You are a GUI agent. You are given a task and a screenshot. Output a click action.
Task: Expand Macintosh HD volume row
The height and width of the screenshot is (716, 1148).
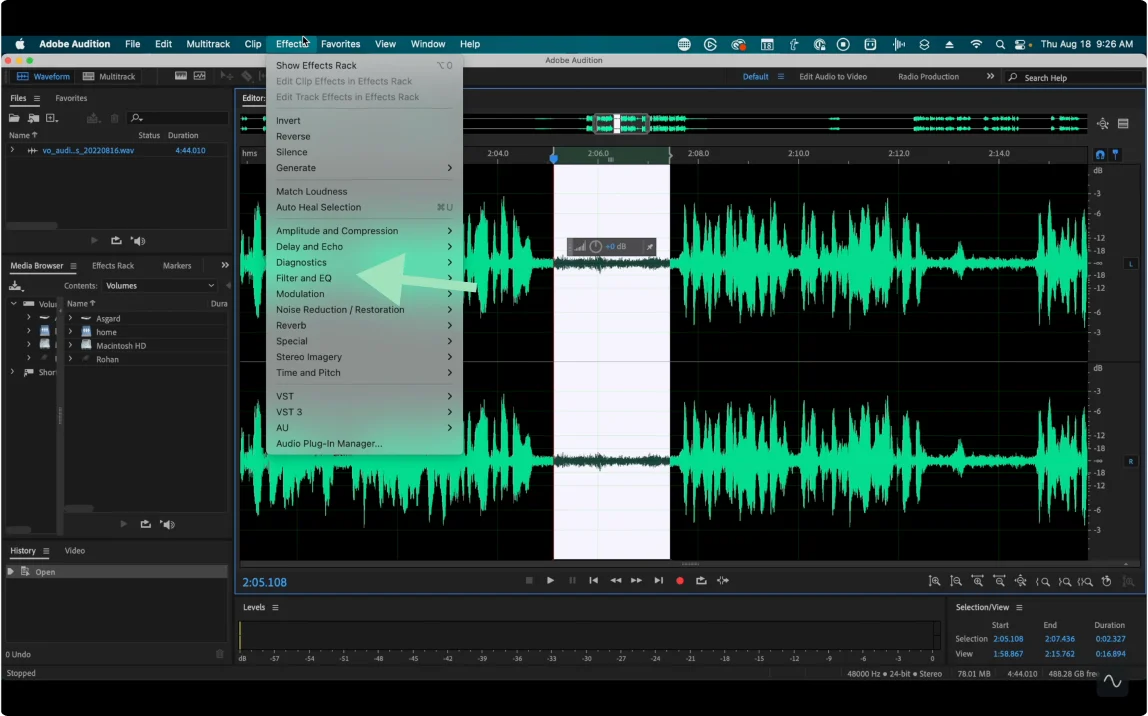tap(70, 346)
